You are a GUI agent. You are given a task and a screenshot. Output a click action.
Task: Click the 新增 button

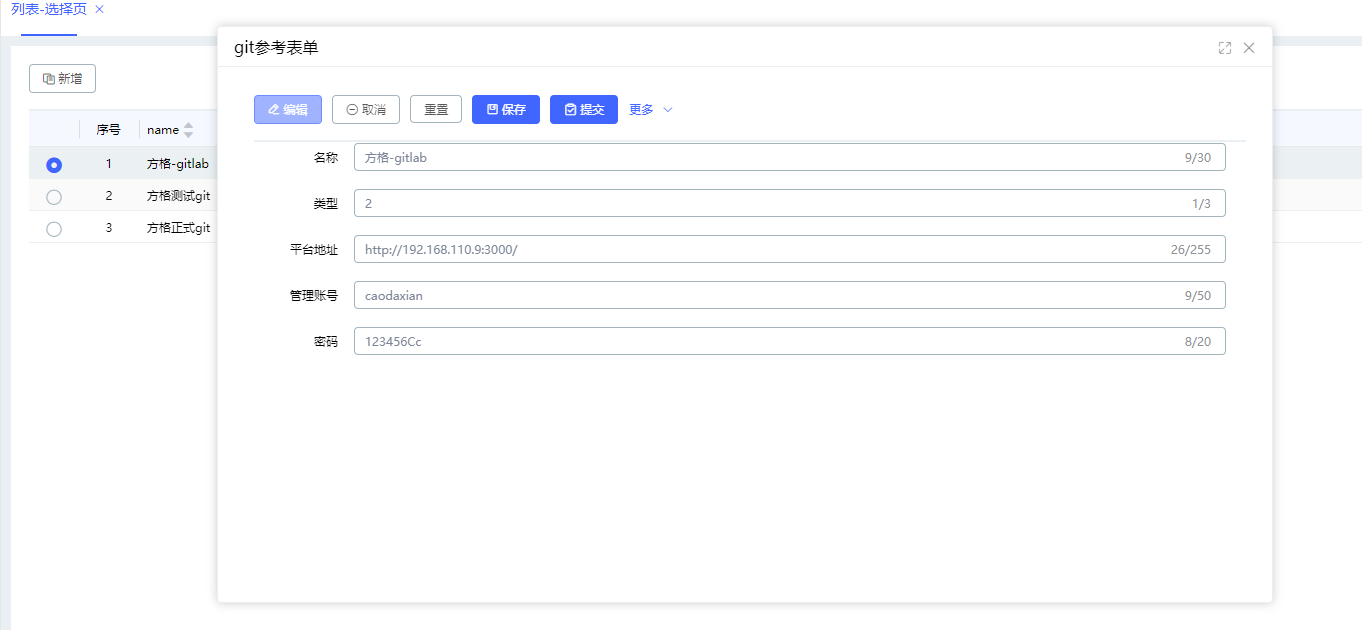coord(62,79)
